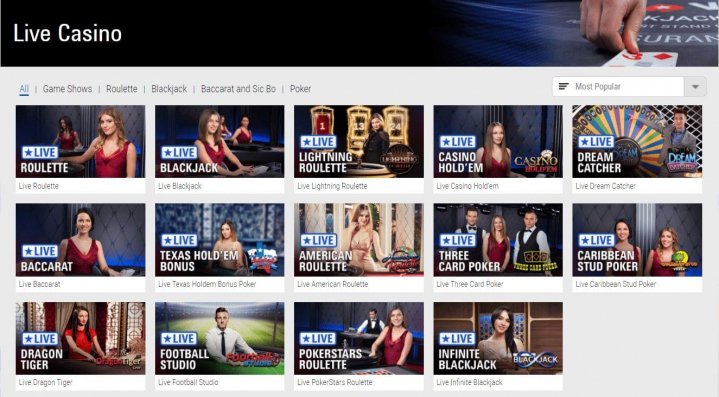
Task: Filter games by Roulette tab
Action: (x=122, y=89)
